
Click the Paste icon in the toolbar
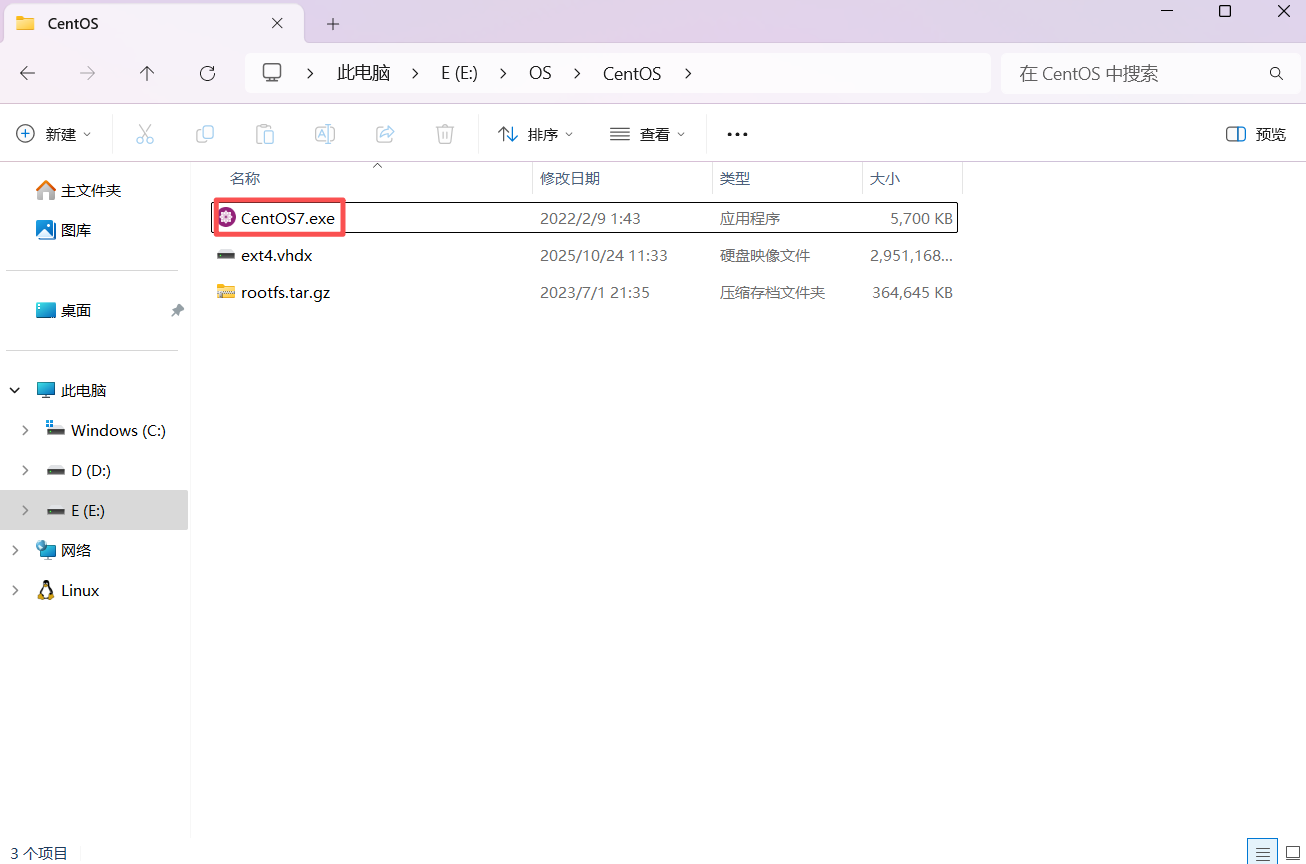[265, 133]
